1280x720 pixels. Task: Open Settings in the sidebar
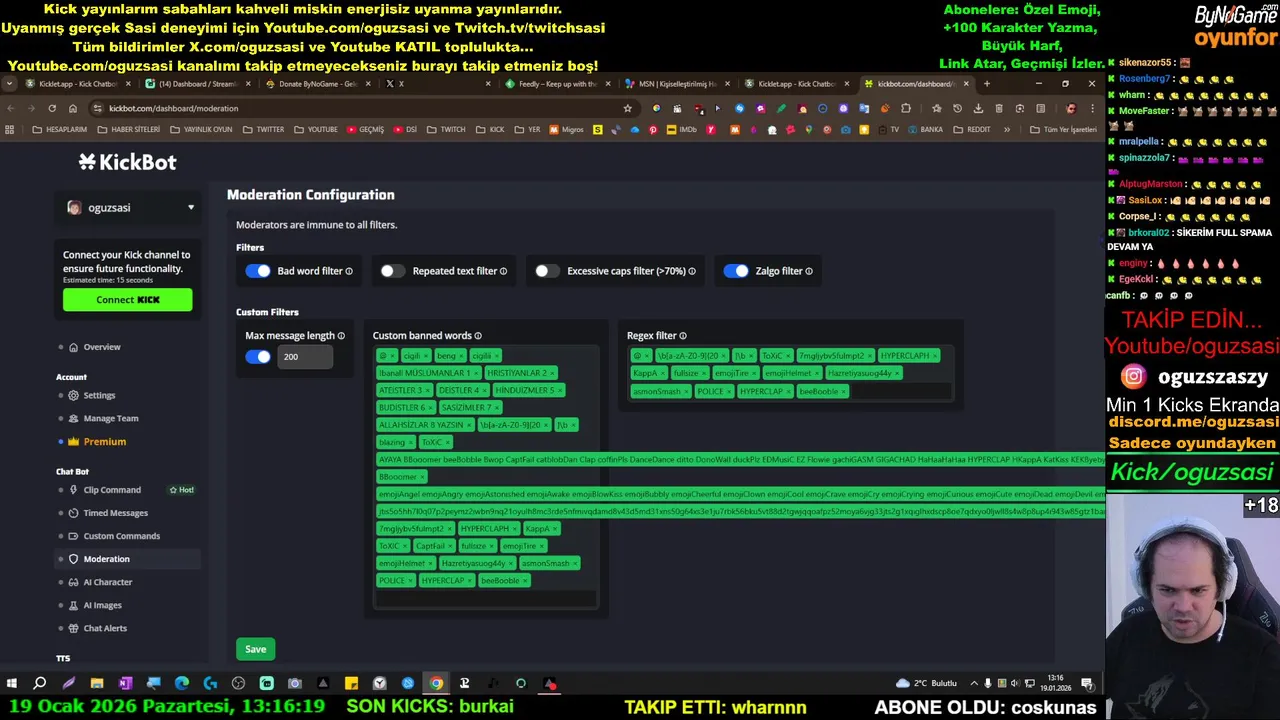pyautogui.click(x=99, y=395)
